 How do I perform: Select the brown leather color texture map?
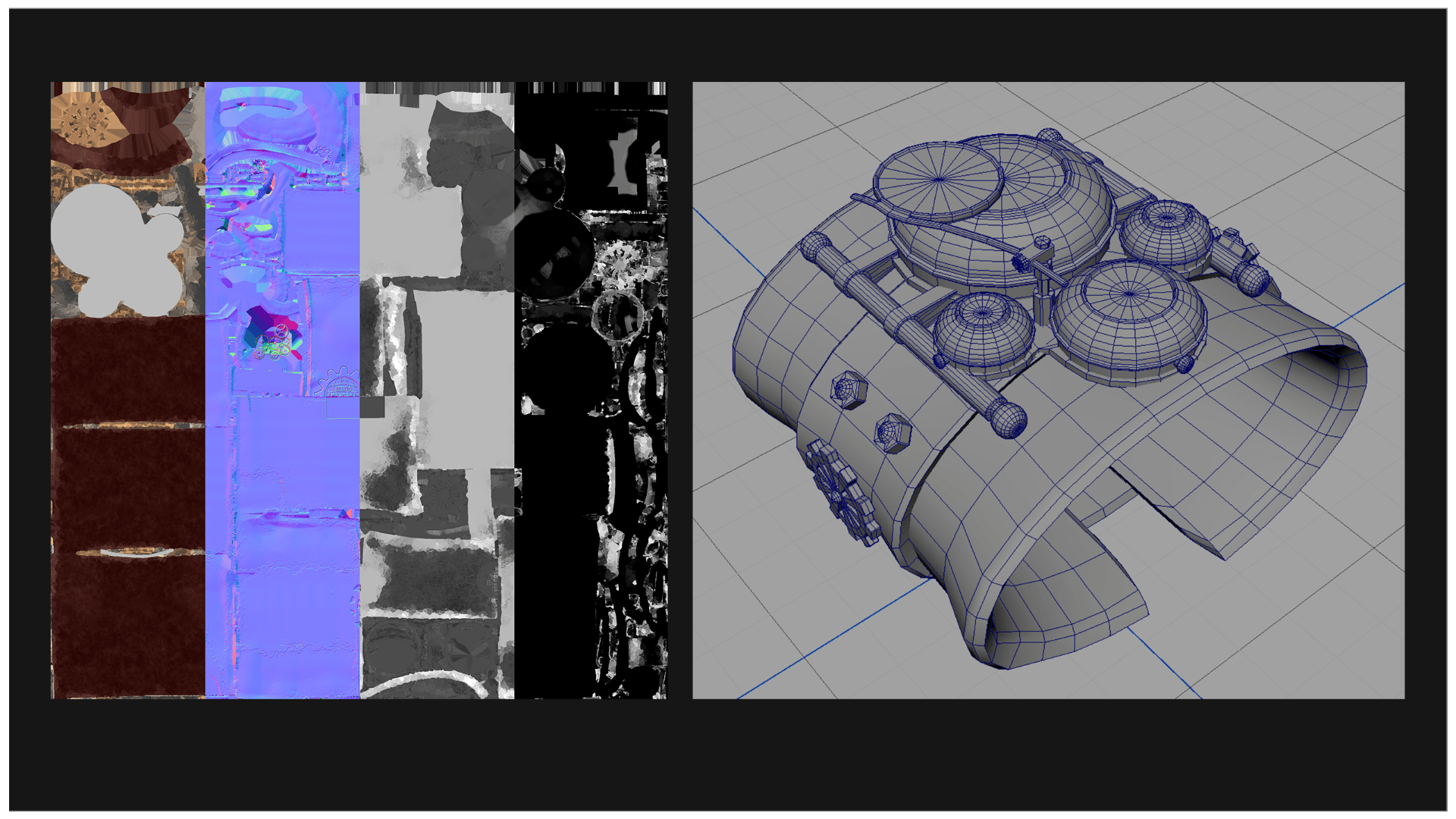[128, 391]
